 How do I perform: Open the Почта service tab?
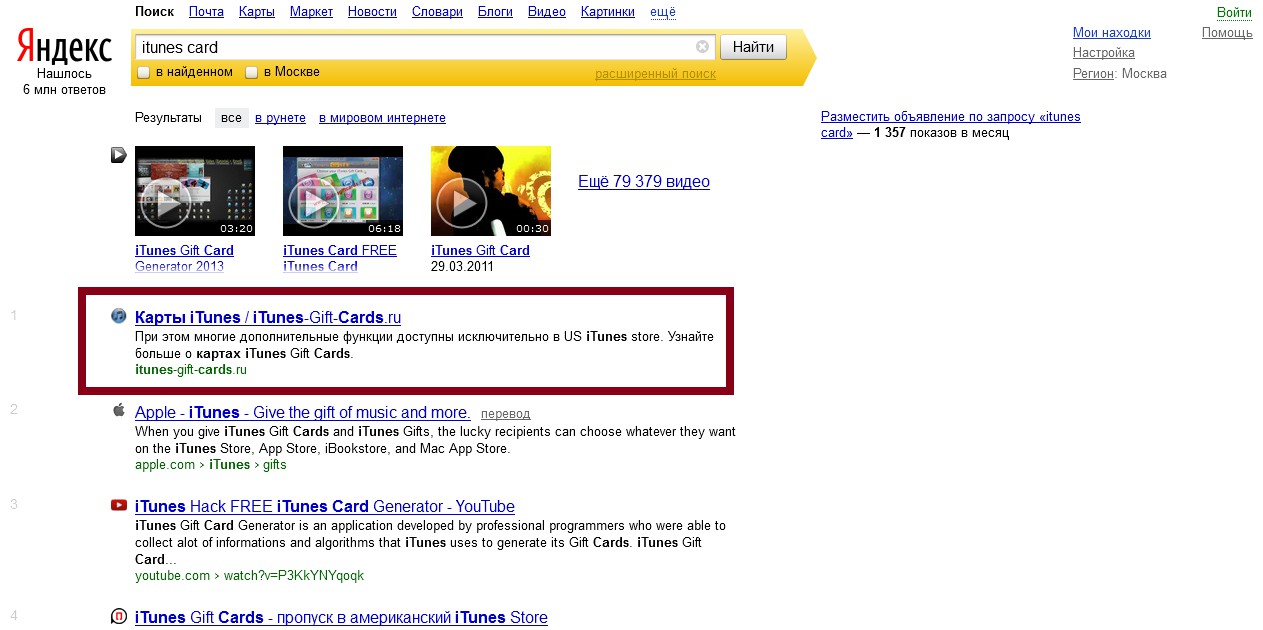pyautogui.click(x=206, y=12)
